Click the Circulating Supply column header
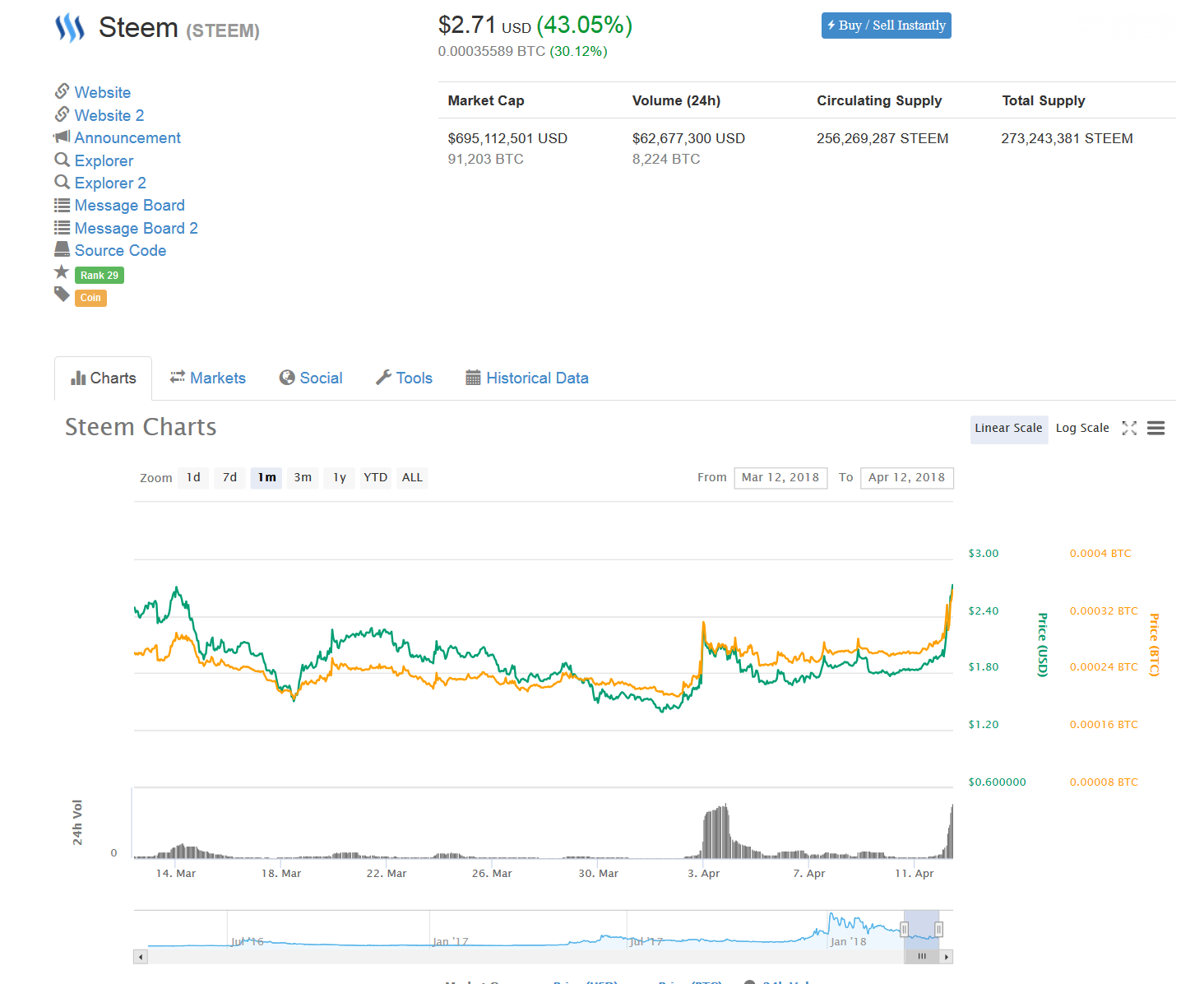This screenshot has width=1204, height=984. pos(879,100)
